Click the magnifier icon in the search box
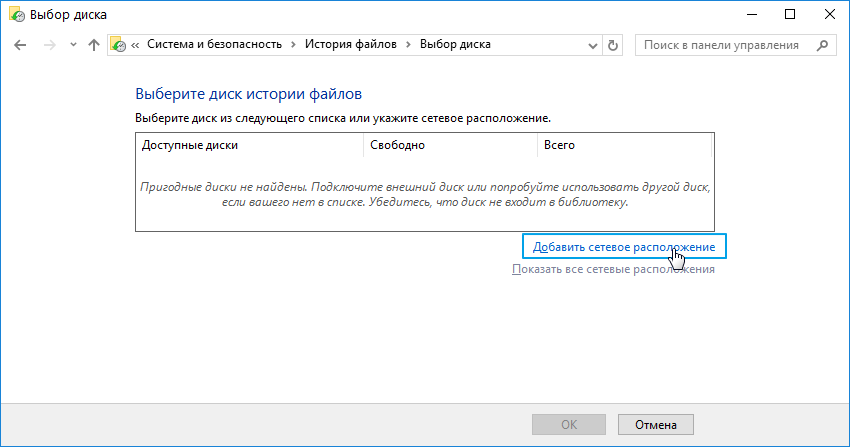This screenshot has width=850, height=447. [821, 45]
